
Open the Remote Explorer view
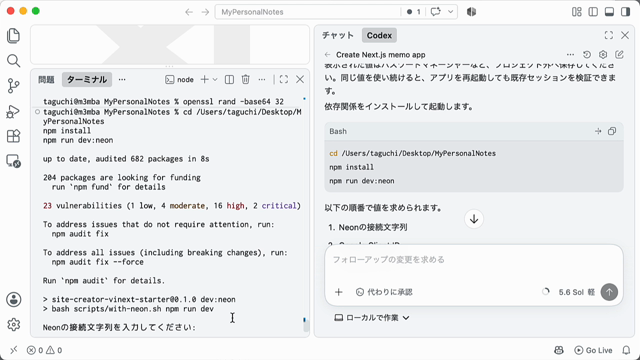pos(13,161)
